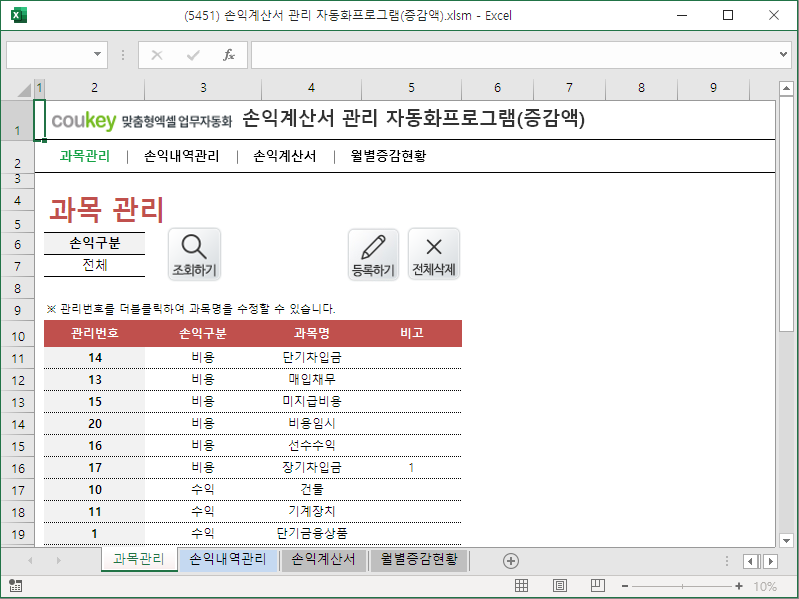Select the 단기금융상품 cell
The width and height of the screenshot is (799, 599).
[x=311, y=533]
